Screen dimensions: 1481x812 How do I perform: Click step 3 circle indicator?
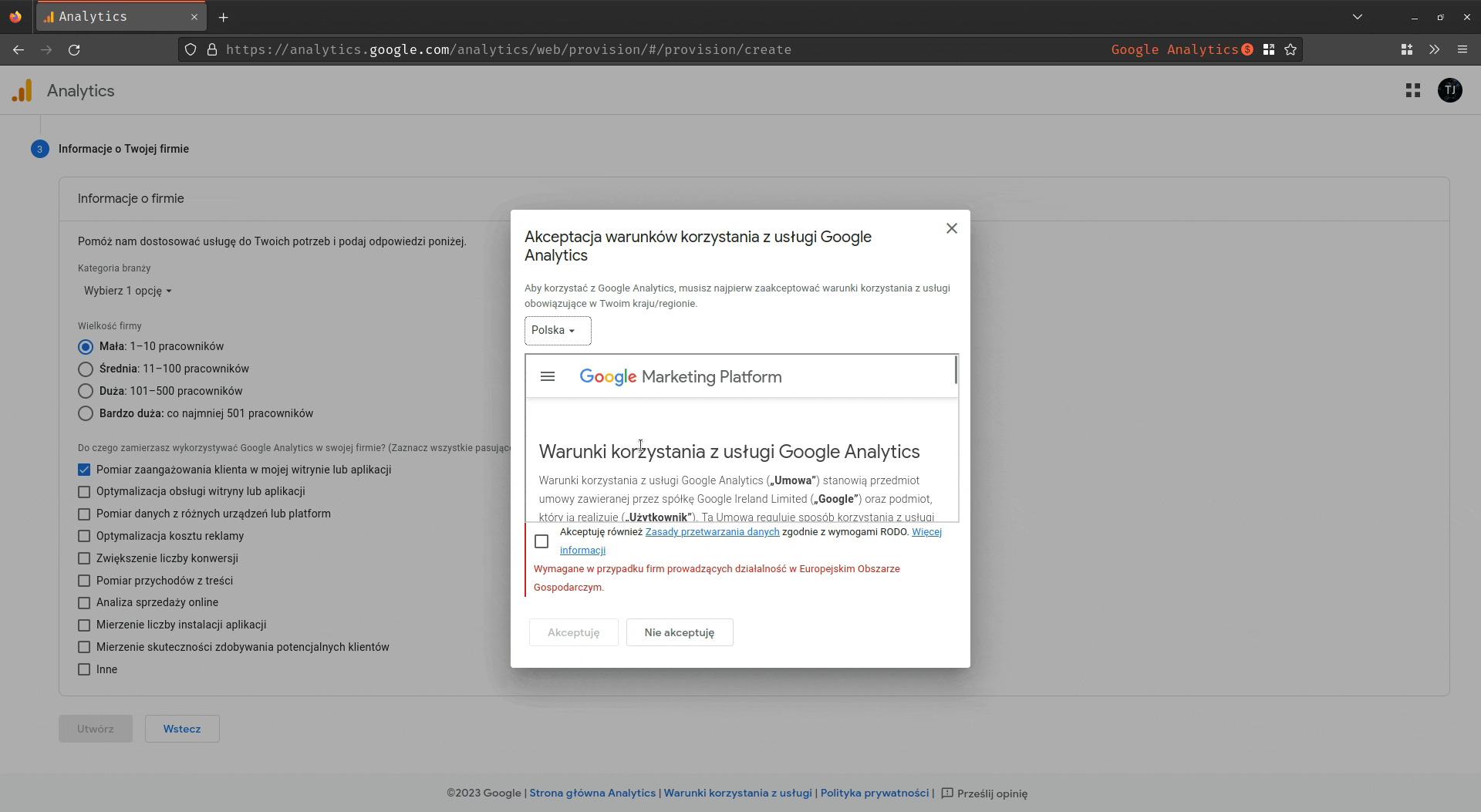coord(40,149)
